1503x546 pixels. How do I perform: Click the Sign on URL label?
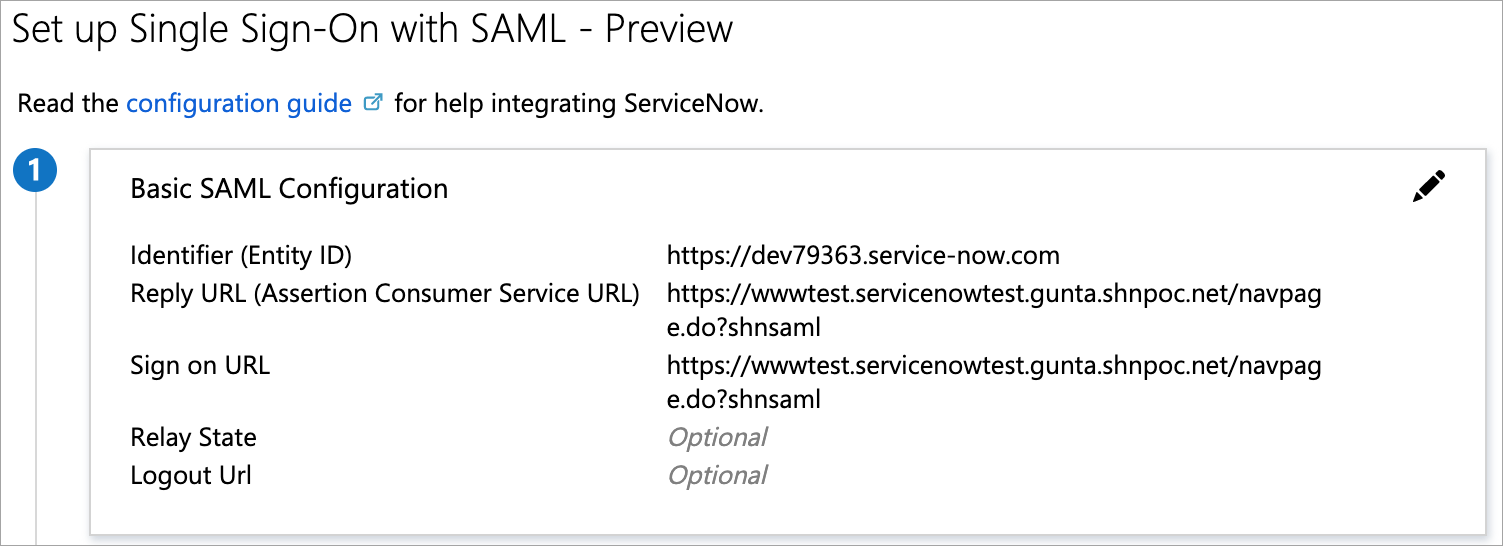pos(200,365)
